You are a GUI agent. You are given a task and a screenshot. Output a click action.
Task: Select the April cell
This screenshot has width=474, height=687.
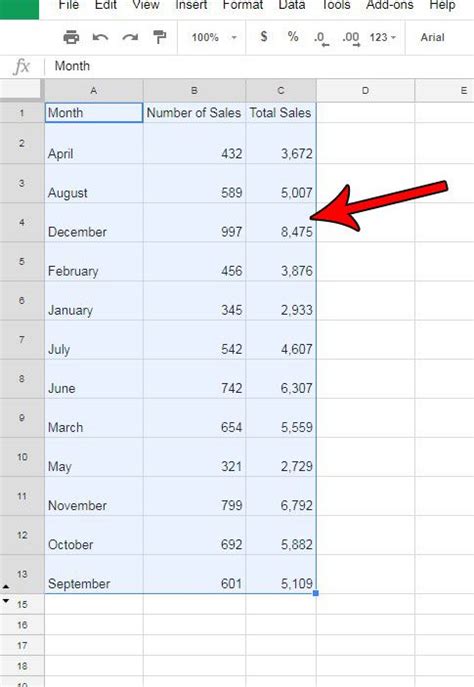coord(94,143)
